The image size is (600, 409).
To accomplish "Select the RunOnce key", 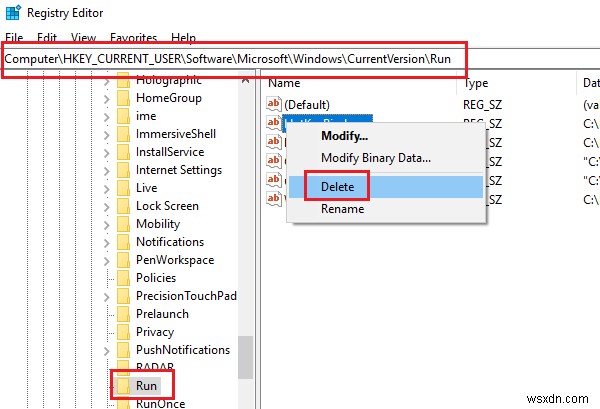I will pyautogui.click(x=160, y=404).
